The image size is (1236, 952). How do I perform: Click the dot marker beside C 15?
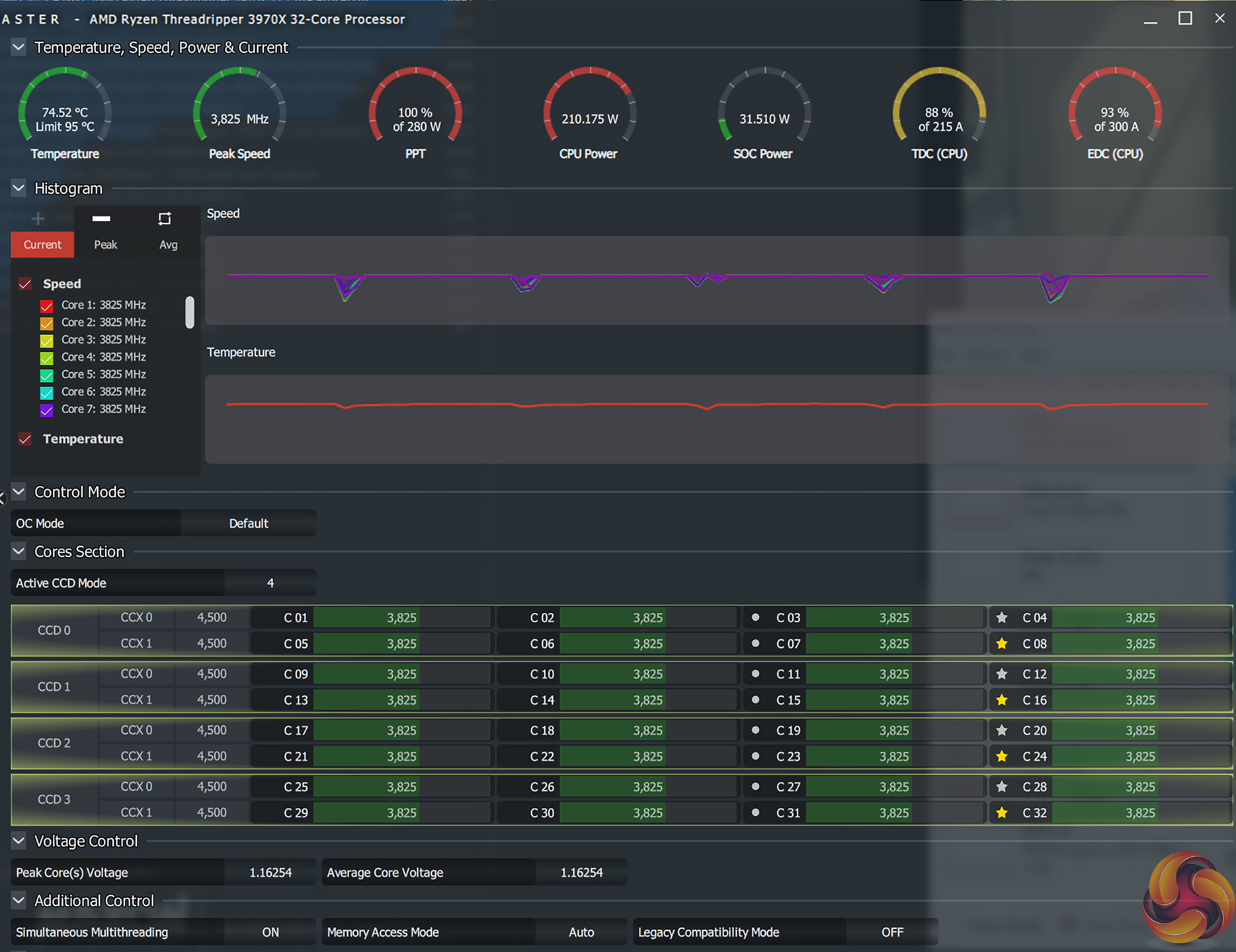(x=755, y=699)
